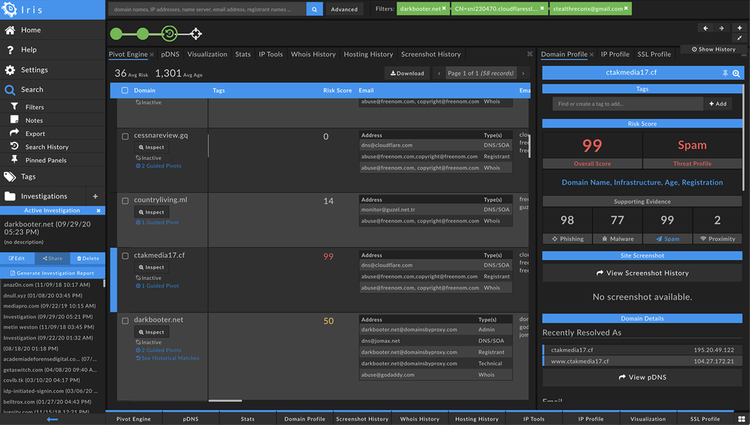Image resolution: width=750 pixels, height=425 pixels.
Task: Add a new investigation with plus icon
Action: click(x=96, y=196)
